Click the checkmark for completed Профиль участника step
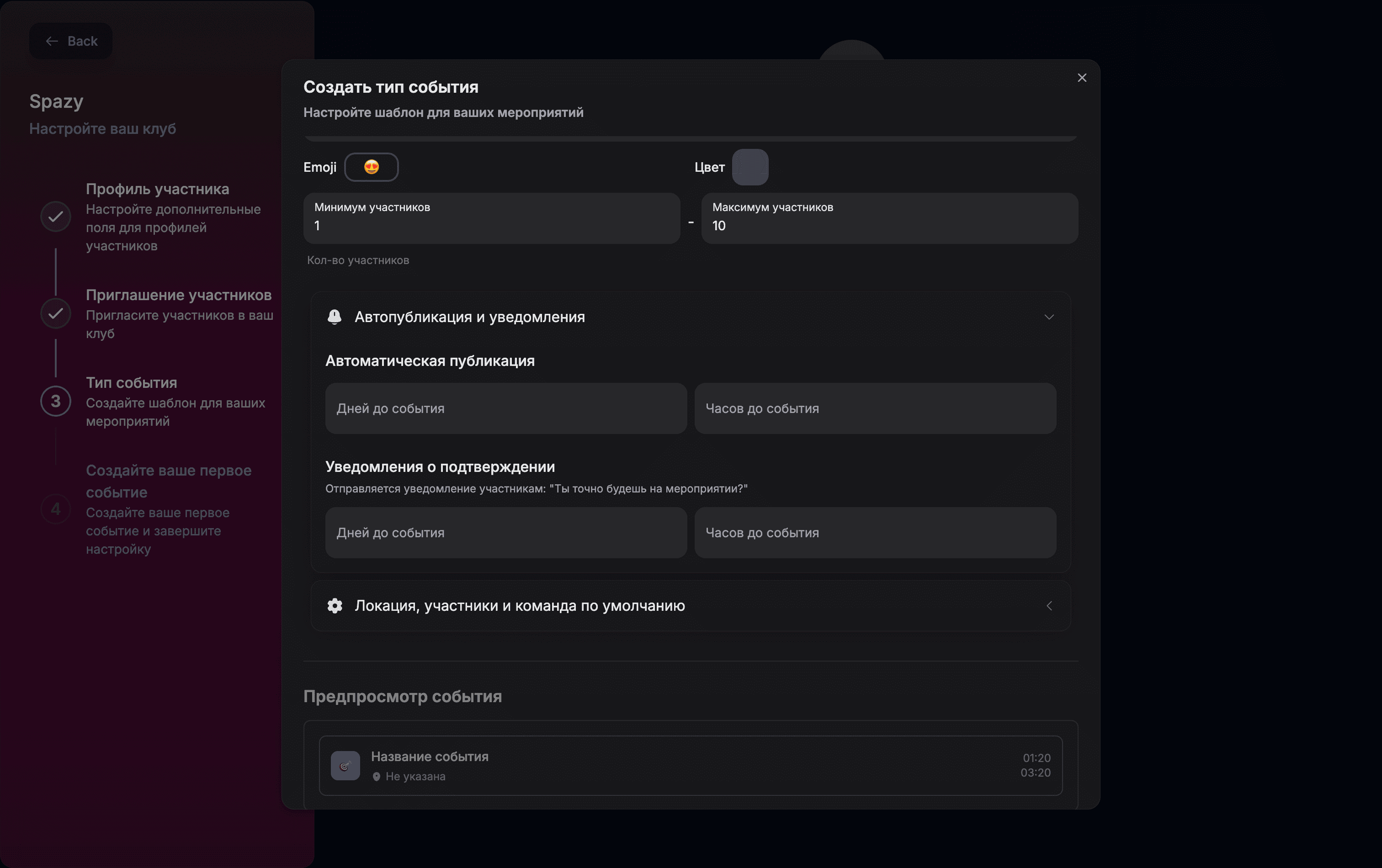The image size is (1382, 868). tap(54, 216)
